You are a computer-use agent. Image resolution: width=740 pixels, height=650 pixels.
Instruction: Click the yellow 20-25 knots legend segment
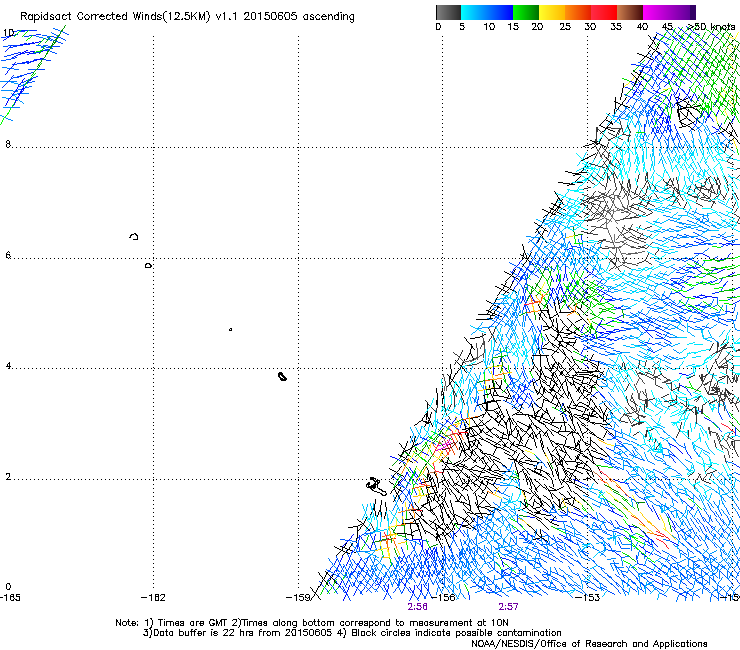point(552,12)
